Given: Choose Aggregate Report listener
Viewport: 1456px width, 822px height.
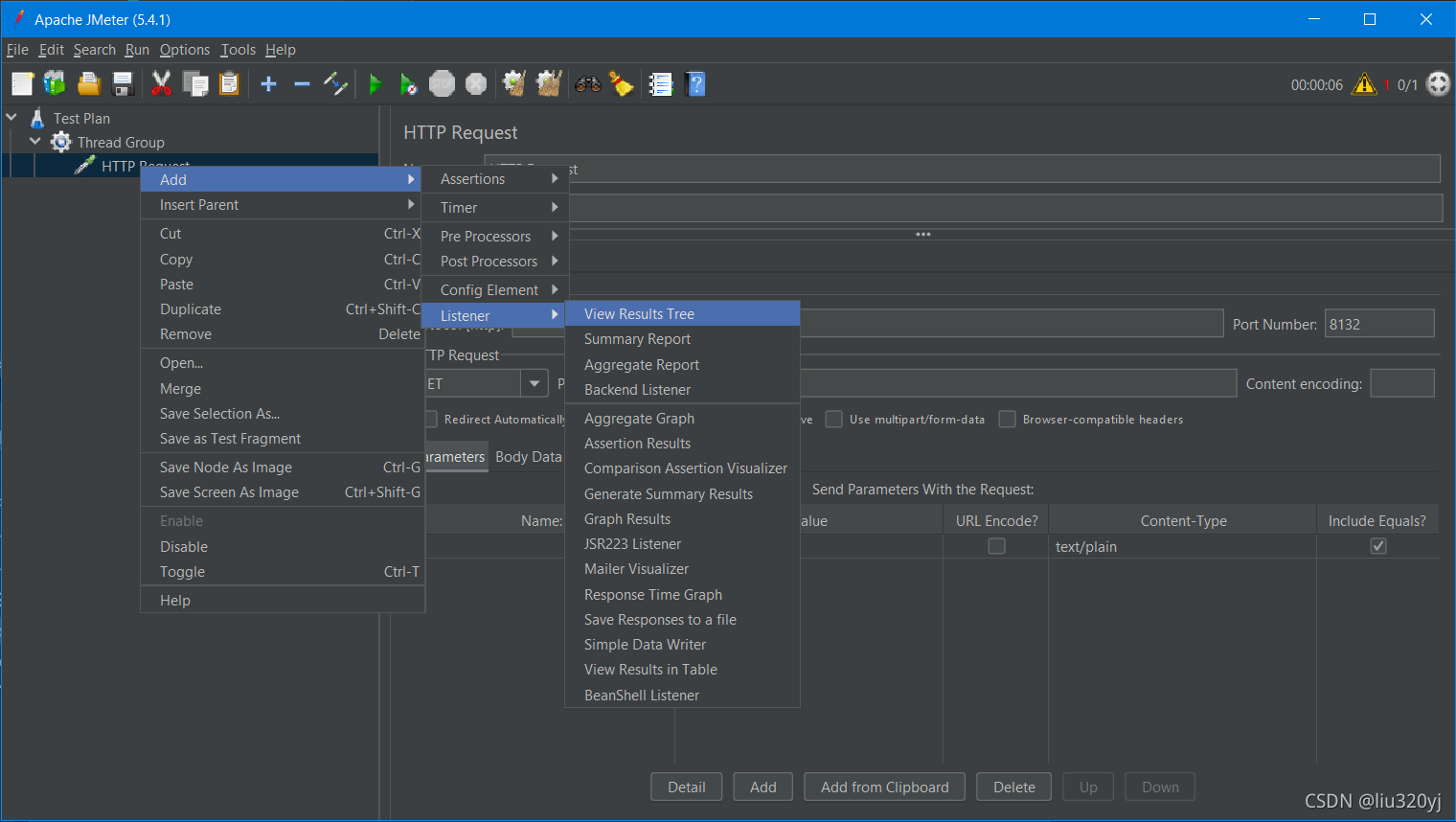Looking at the screenshot, I should coord(682,365).
